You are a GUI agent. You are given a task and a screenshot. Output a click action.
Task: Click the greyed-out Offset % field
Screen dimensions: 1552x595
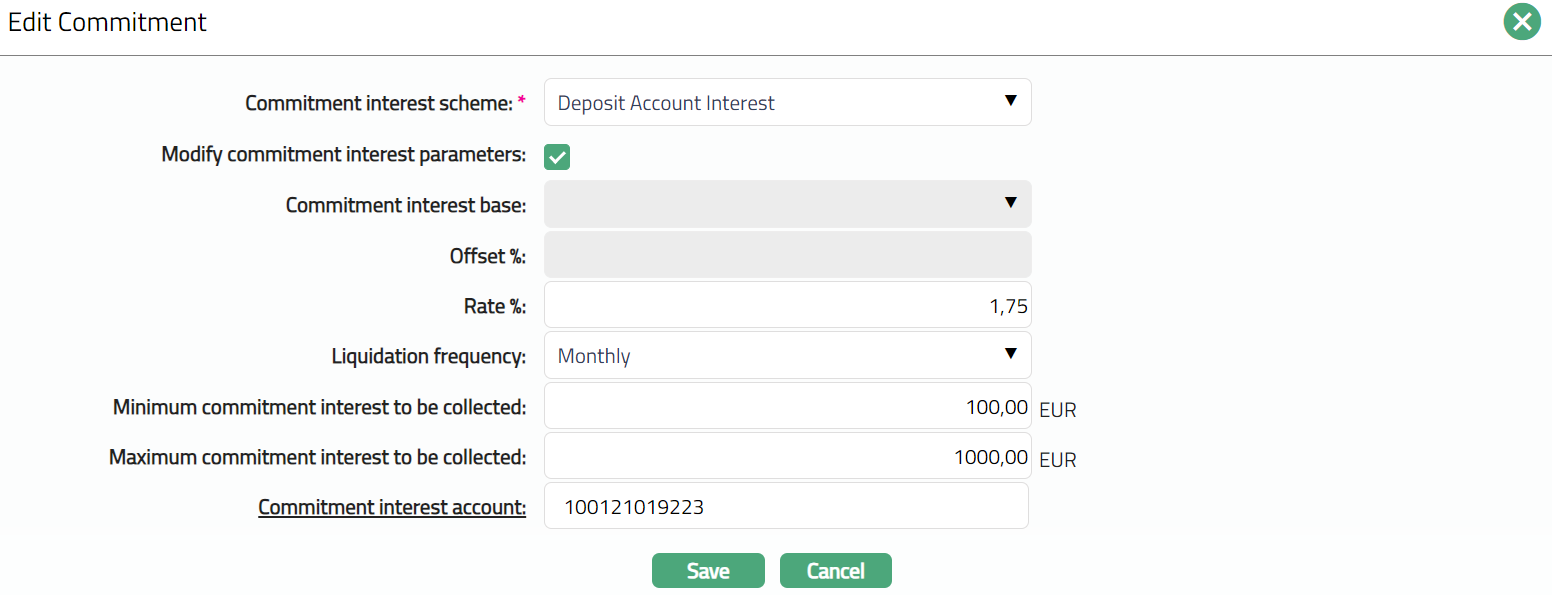(787, 255)
